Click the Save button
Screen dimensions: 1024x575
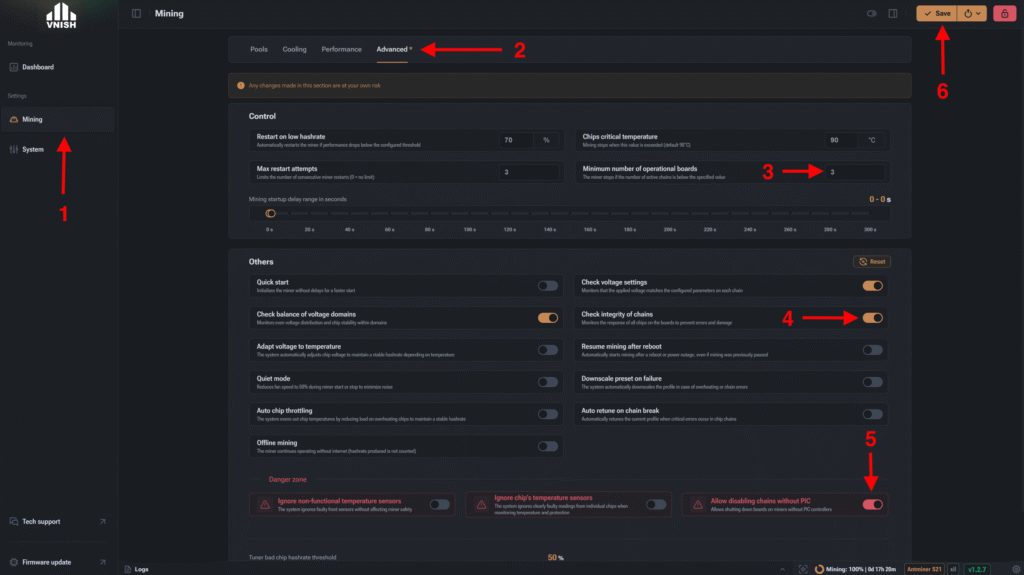(x=936, y=13)
